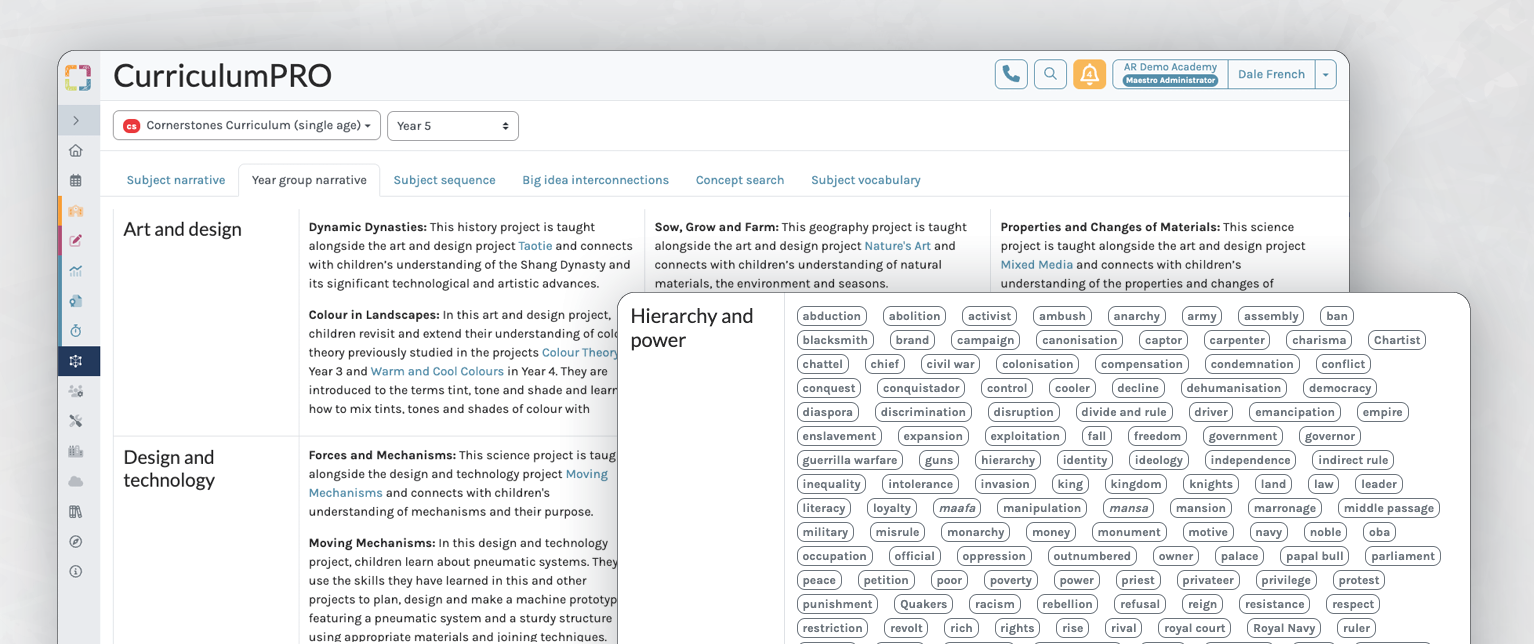Open the calendar icon in sidebar
1534x644 pixels.
[x=76, y=181]
